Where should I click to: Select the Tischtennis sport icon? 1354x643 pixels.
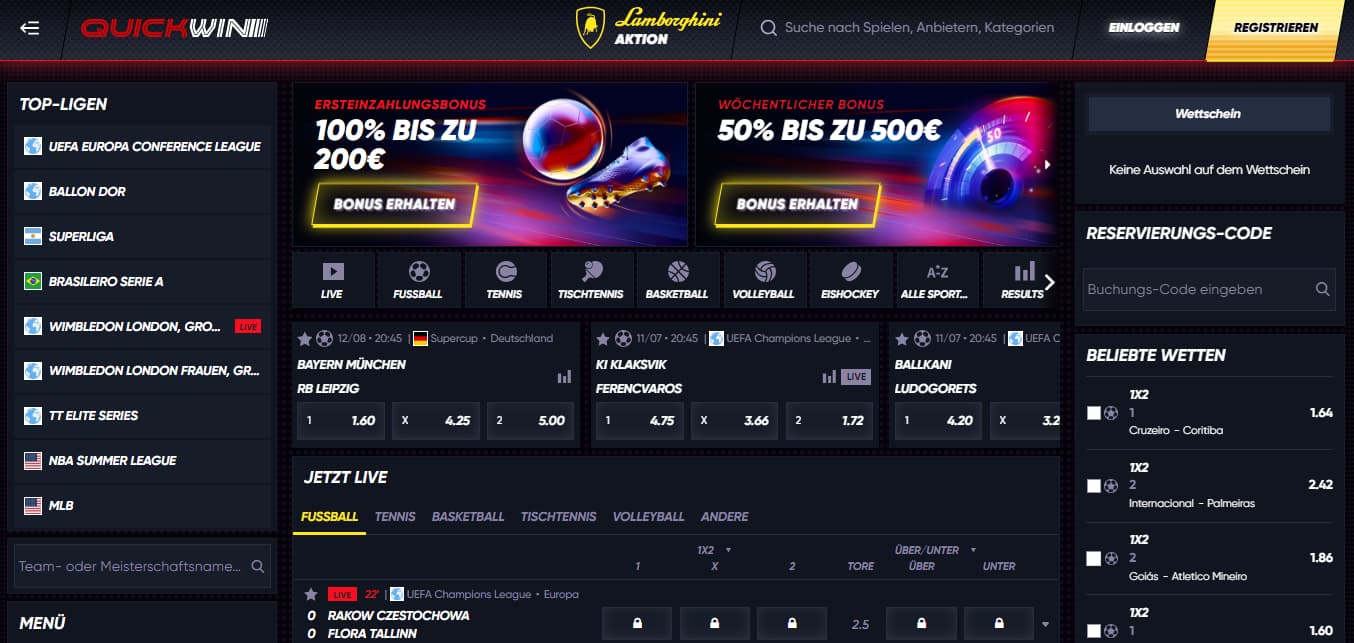591,279
